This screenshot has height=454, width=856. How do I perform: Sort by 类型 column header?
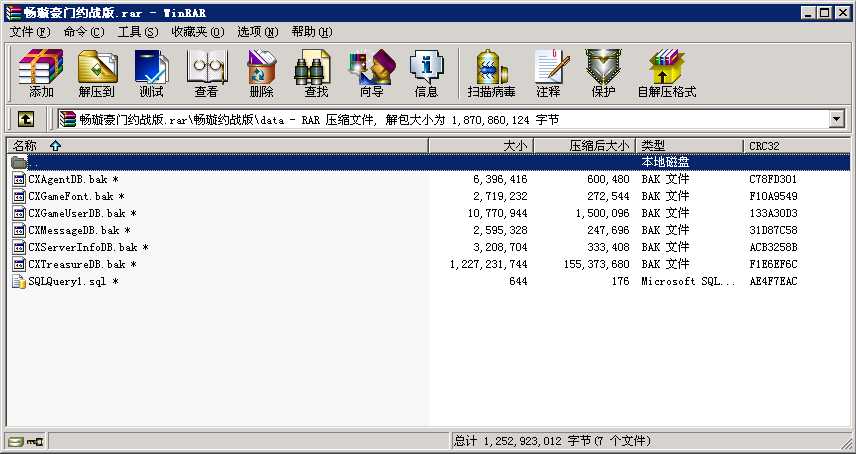[689, 146]
